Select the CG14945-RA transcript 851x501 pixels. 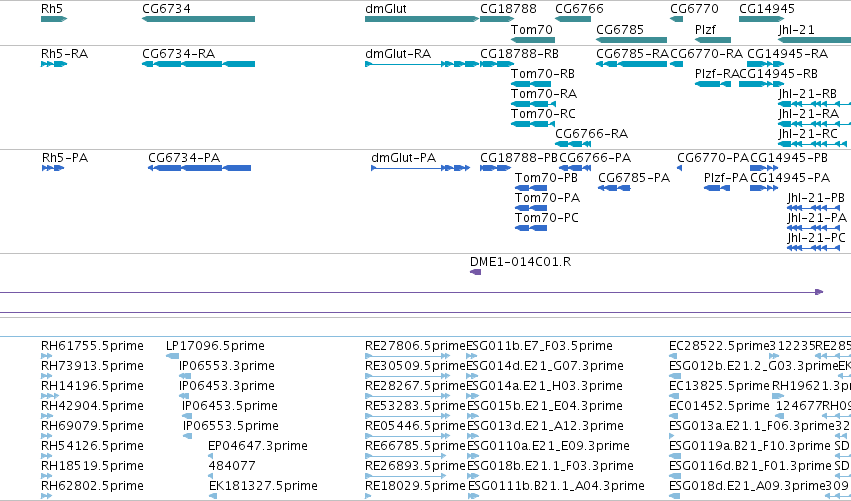[765, 64]
